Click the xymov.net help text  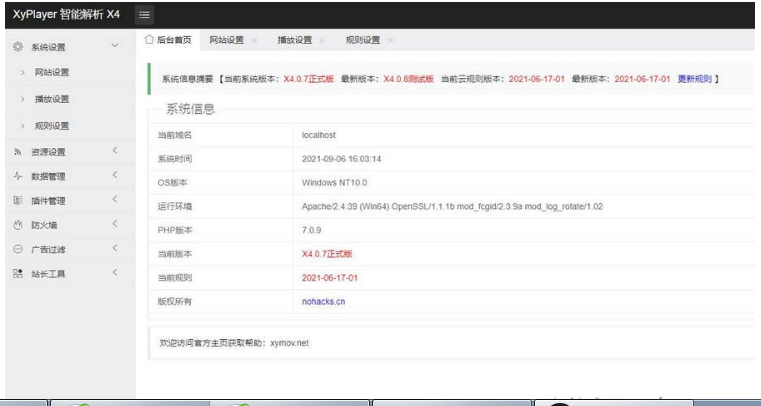[x=289, y=343]
